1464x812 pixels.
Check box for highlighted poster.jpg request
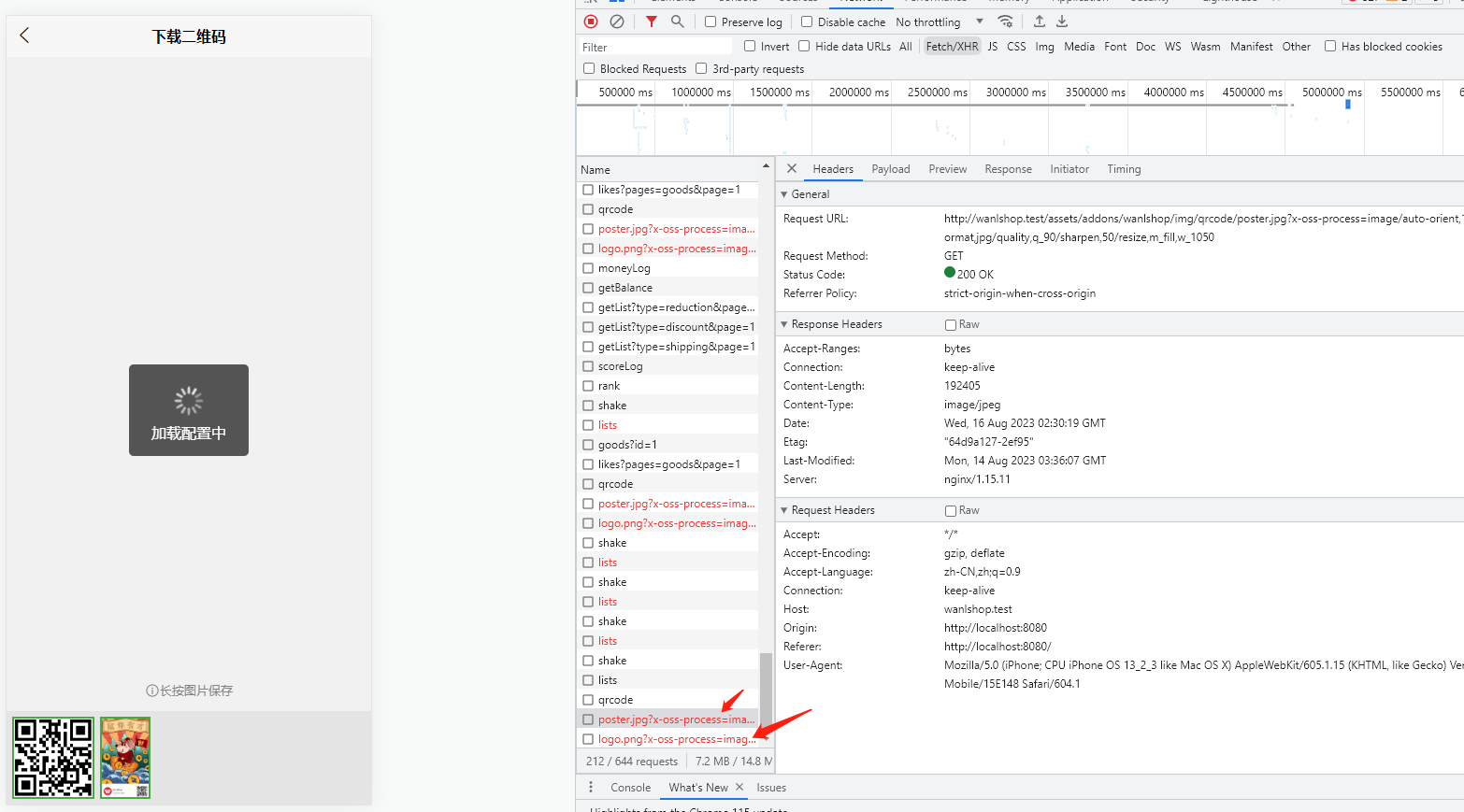pos(588,719)
